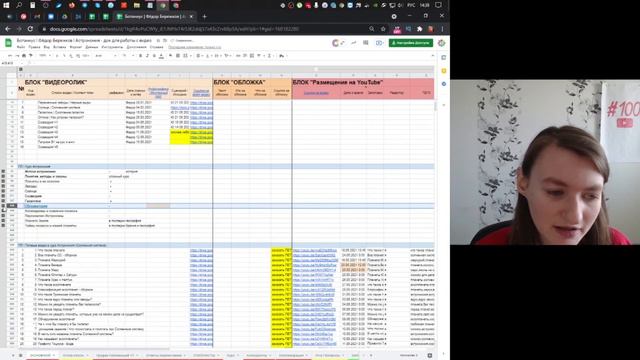This screenshot has width=640, height=360.
Task: Open the Вставка menu
Action: pos(60,47)
